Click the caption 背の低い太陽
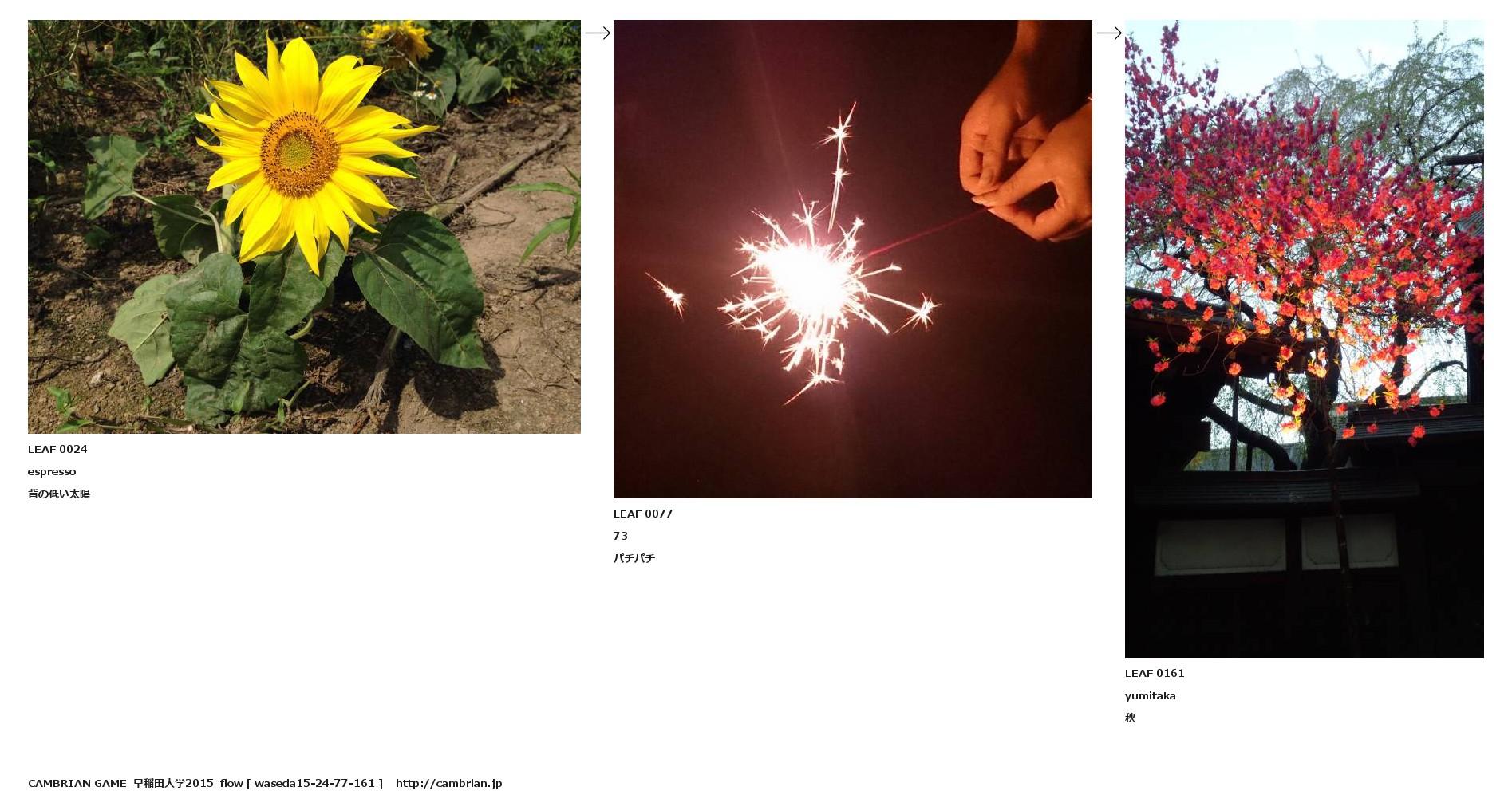 [59, 494]
